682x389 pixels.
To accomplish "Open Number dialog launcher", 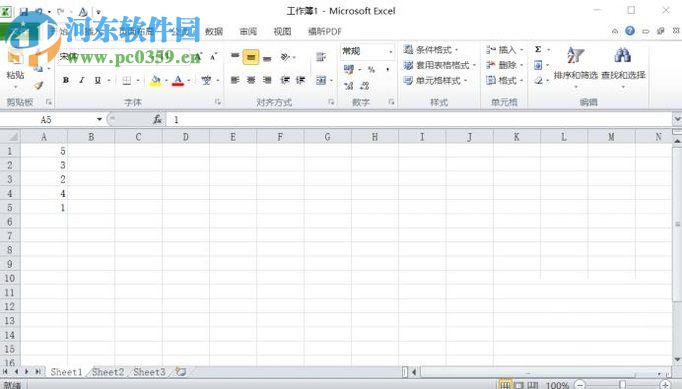I will (391, 102).
